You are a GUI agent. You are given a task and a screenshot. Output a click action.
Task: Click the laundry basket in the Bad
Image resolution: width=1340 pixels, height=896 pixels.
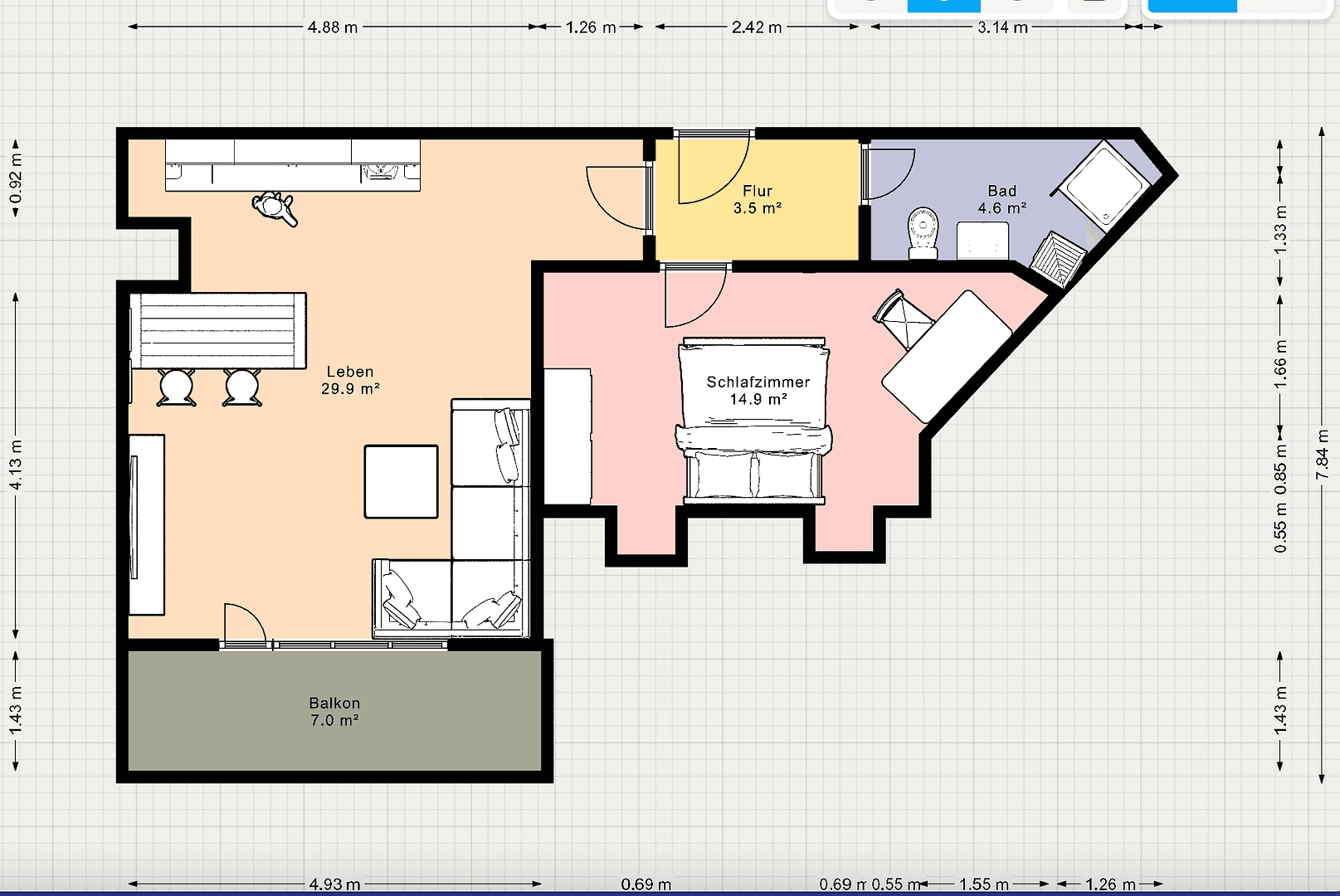1058,258
